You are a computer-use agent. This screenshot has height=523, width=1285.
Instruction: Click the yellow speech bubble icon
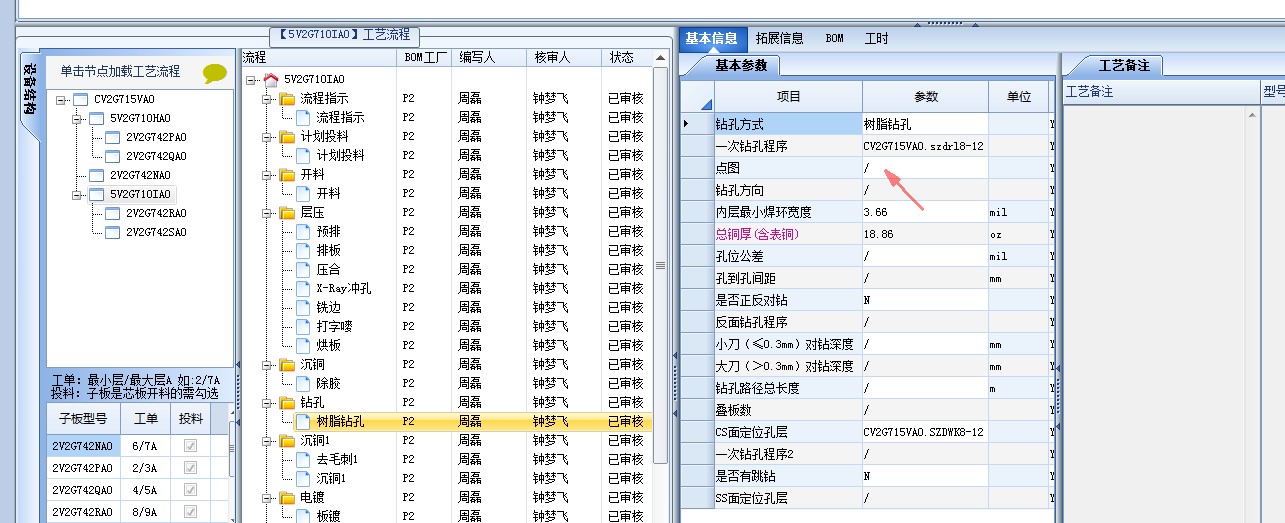tap(215, 73)
